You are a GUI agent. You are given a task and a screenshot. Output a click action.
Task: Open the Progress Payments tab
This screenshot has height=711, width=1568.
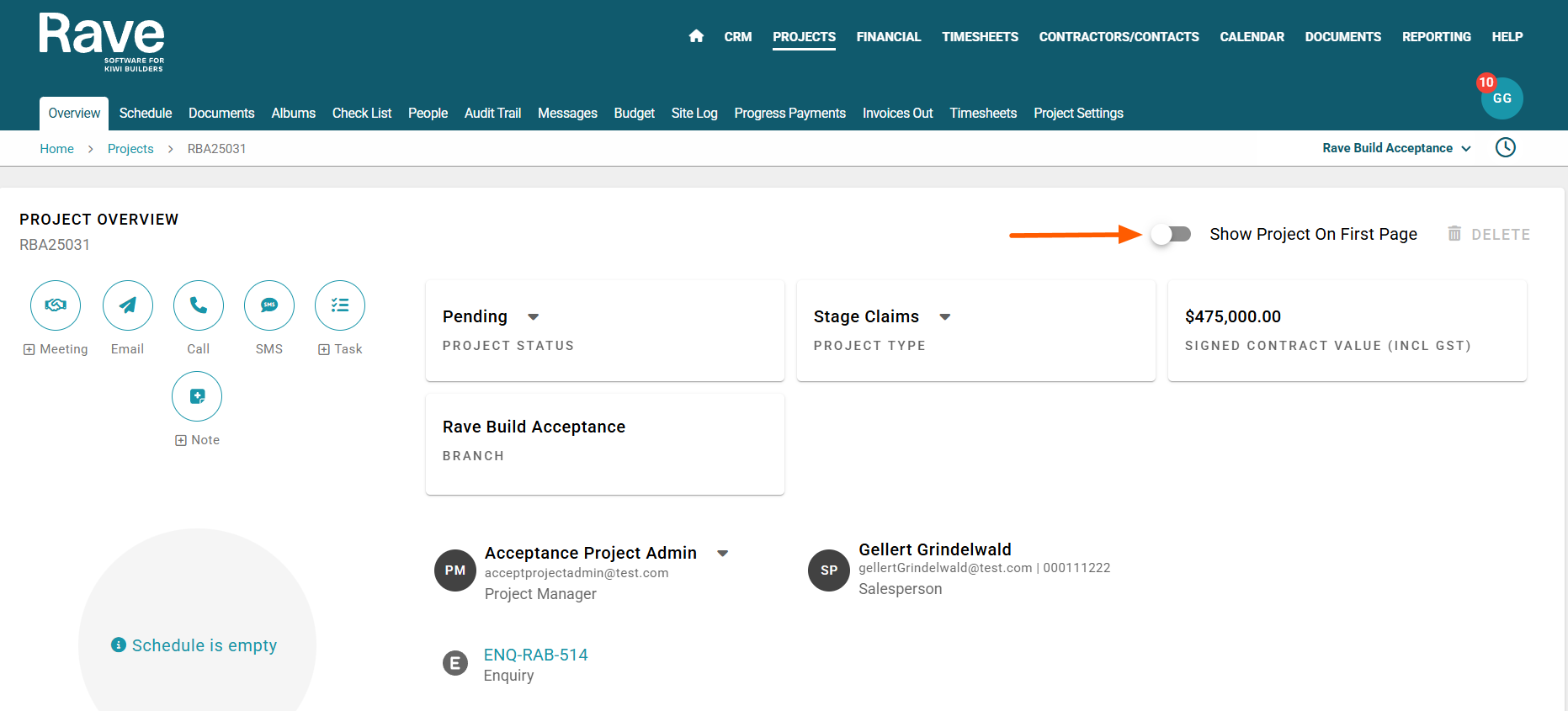coord(789,114)
